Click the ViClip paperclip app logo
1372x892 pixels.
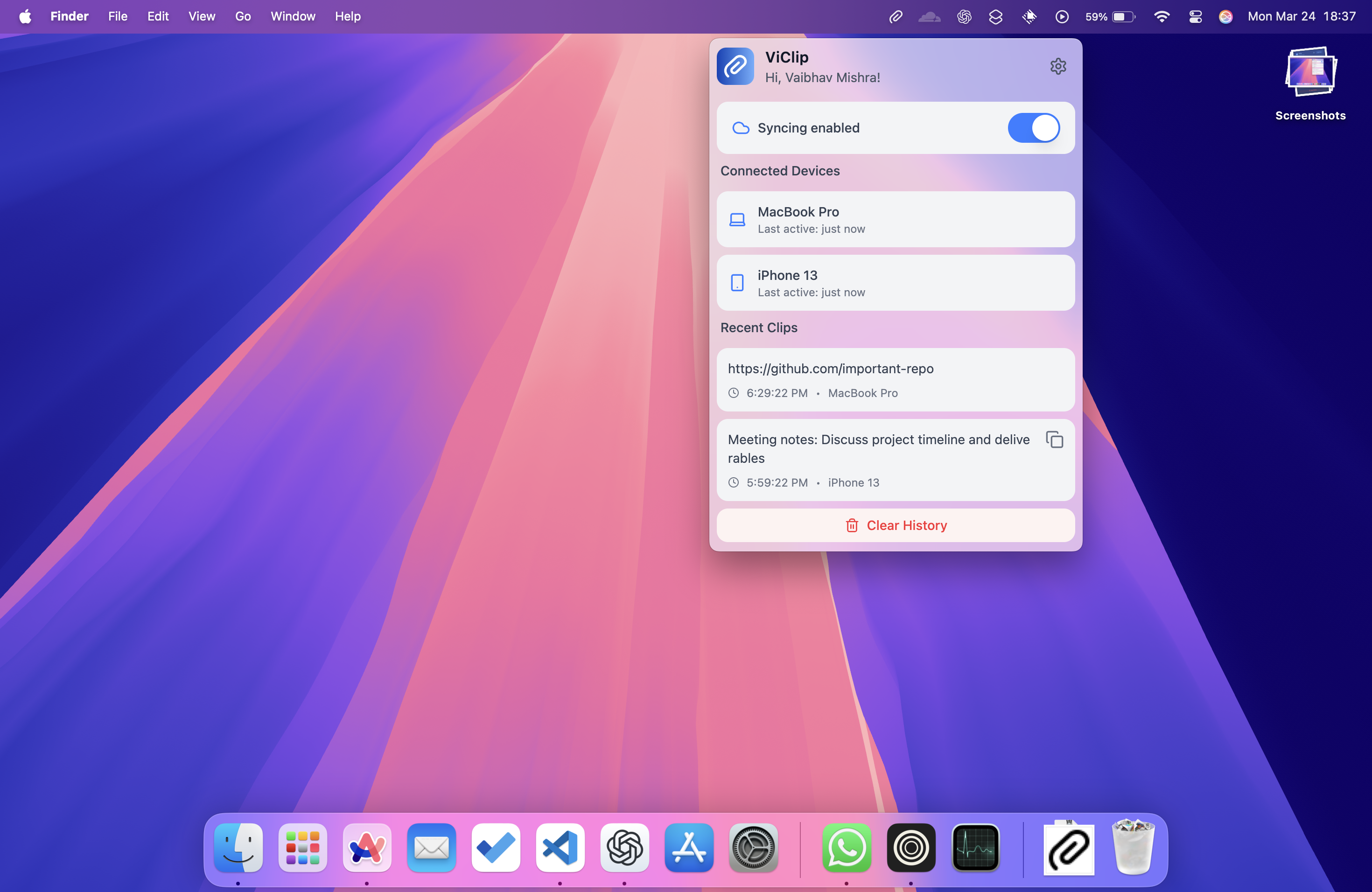click(735, 66)
